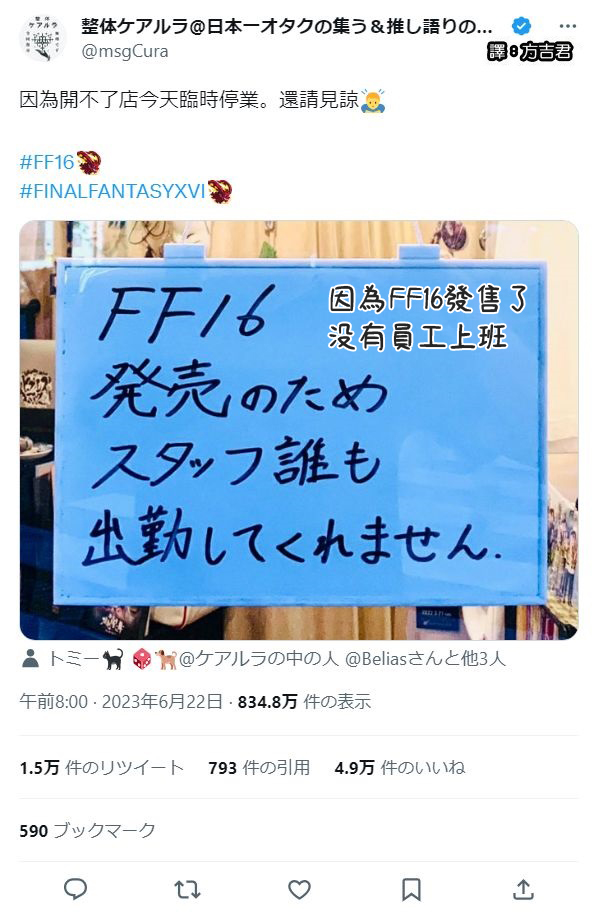Enlarge the blue FF16 sign photo
Viewport: 598px width, 918px height.
[299, 430]
